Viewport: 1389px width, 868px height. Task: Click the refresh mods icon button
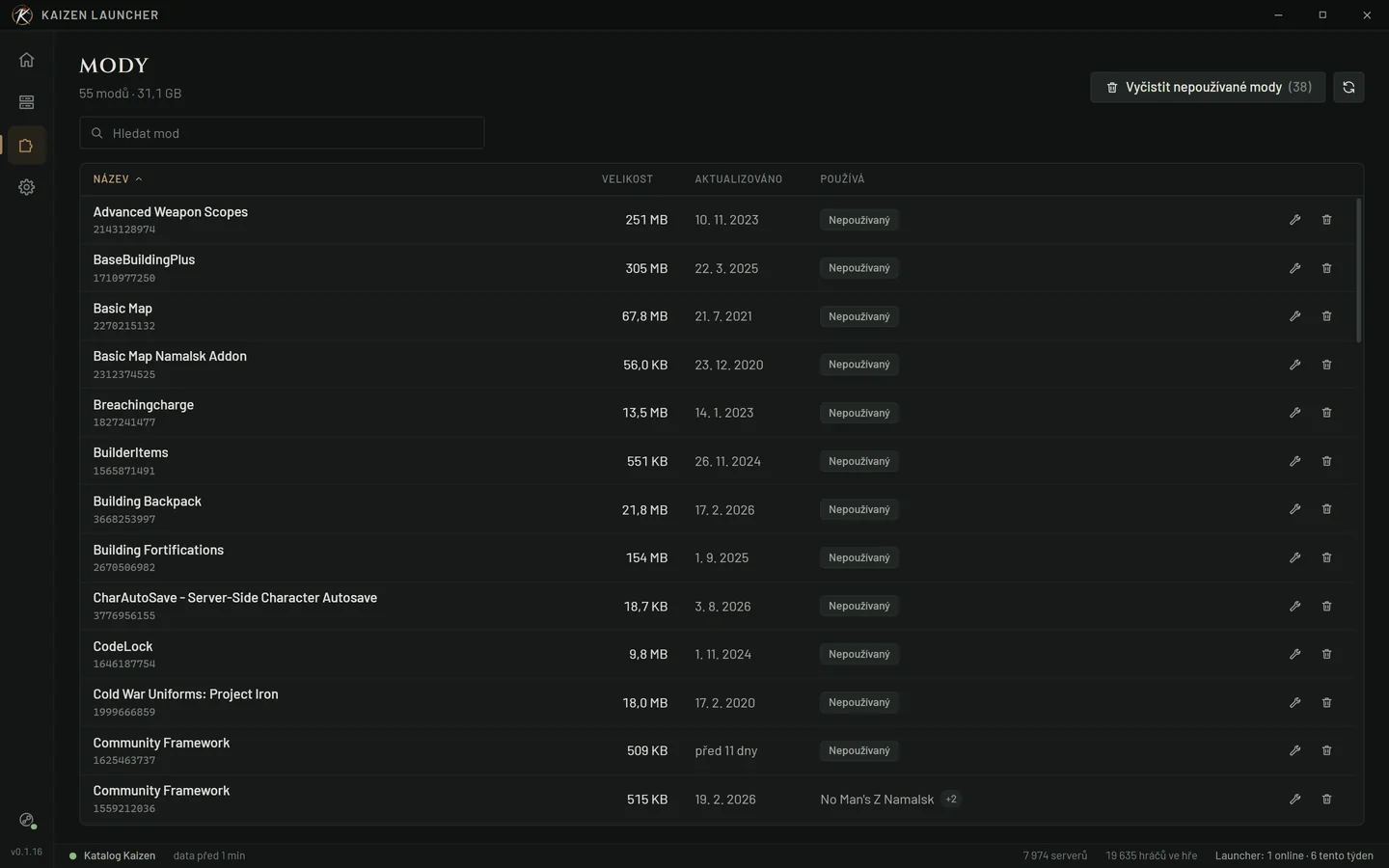[x=1348, y=87]
